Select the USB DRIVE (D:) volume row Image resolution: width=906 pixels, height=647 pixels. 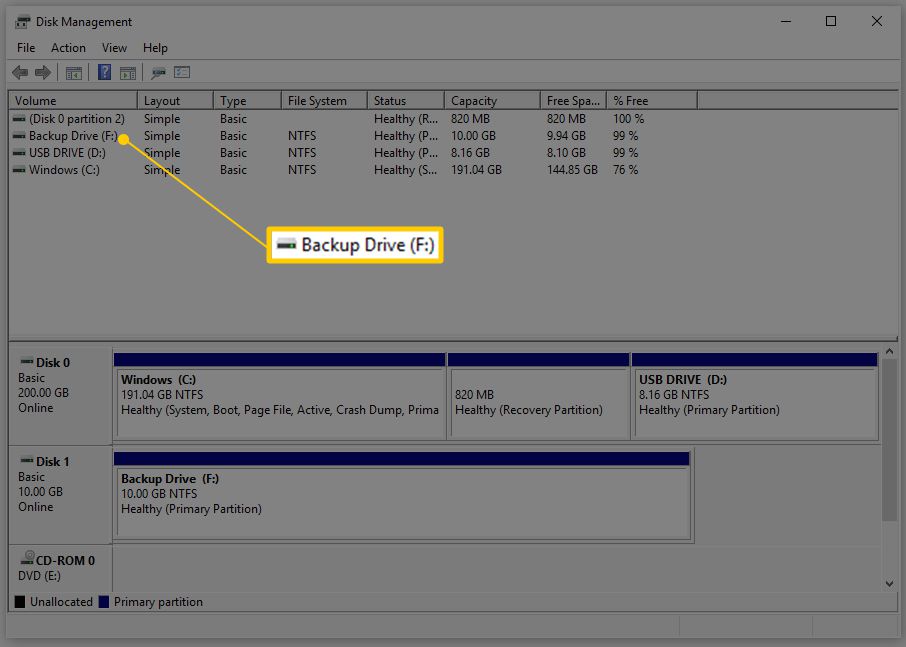[67, 153]
